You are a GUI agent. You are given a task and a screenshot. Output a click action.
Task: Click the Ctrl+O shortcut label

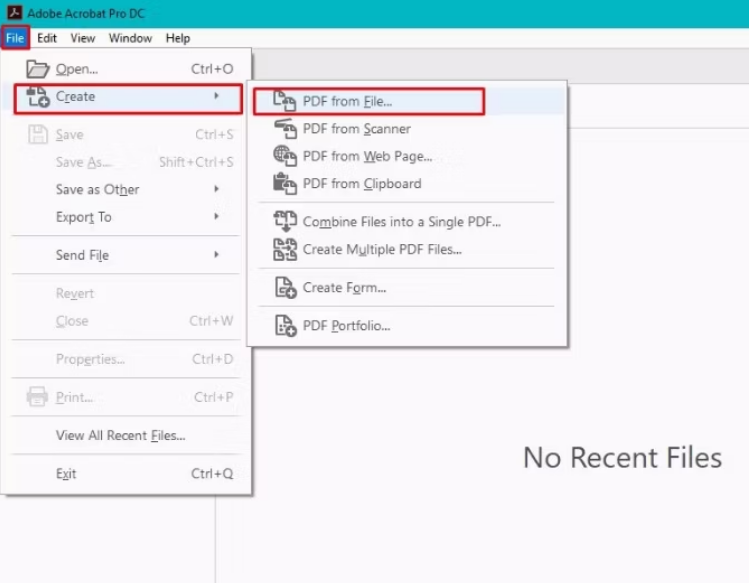pyautogui.click(x=212, y=69)
